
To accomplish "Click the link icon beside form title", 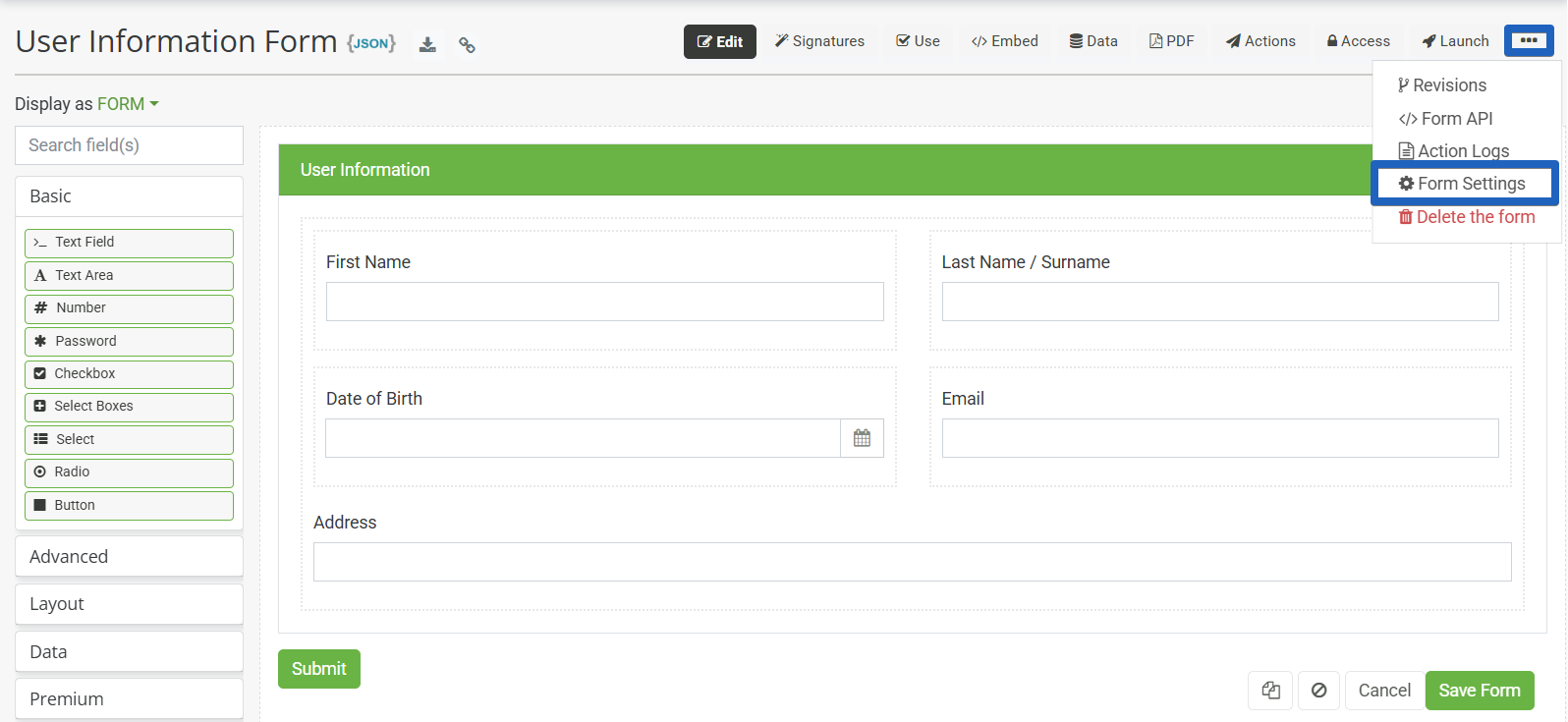I will coord(467,44).
